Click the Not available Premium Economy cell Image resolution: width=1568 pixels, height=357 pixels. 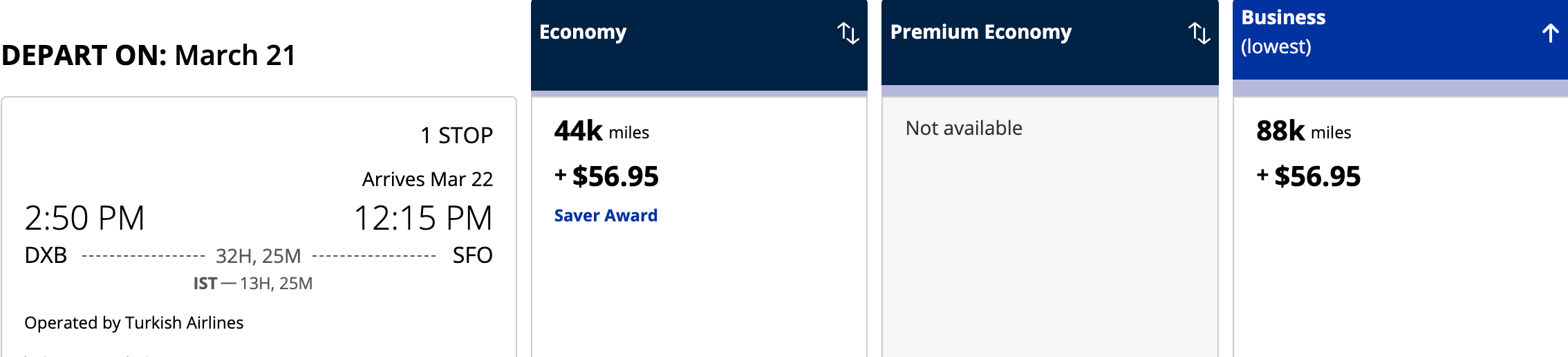[964, 129]
